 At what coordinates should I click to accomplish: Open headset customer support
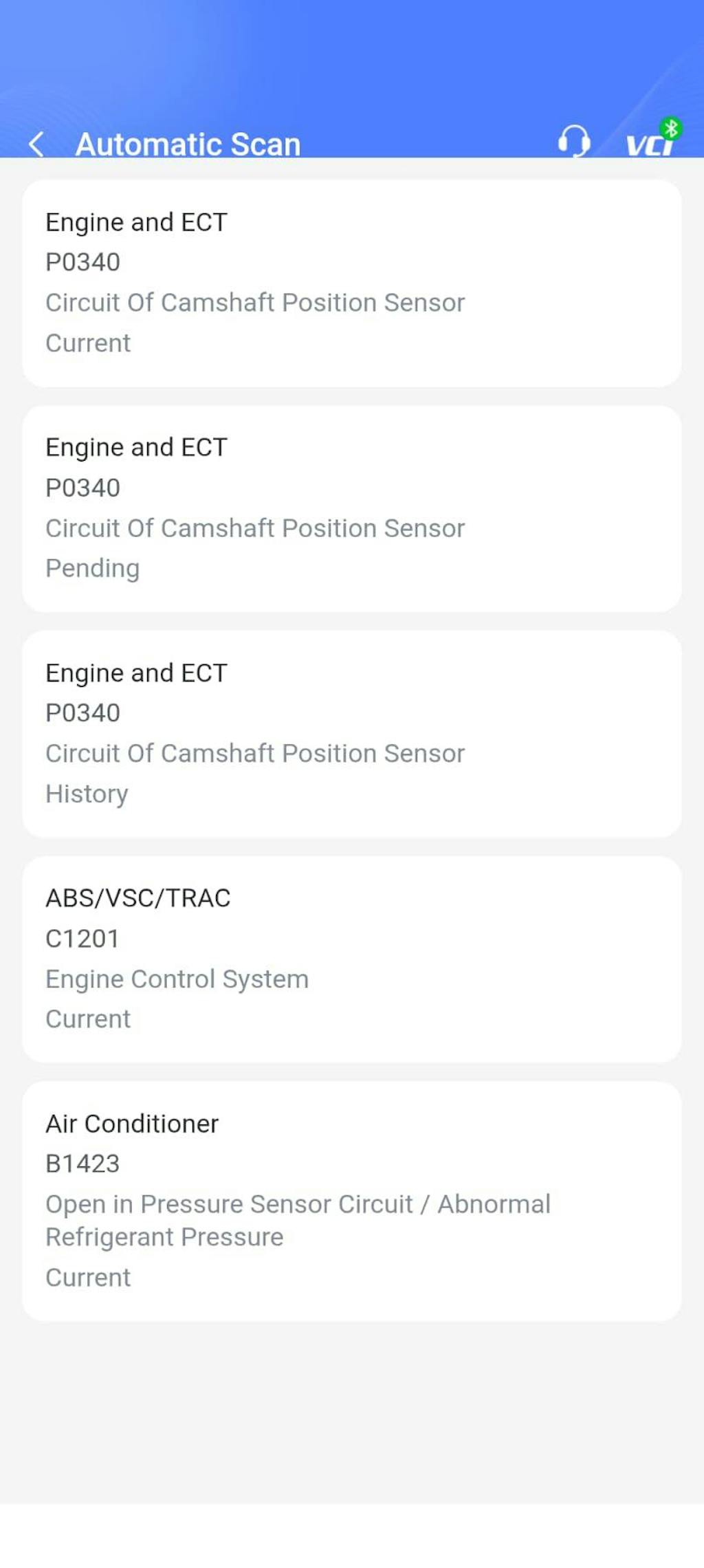coord(573,142)
